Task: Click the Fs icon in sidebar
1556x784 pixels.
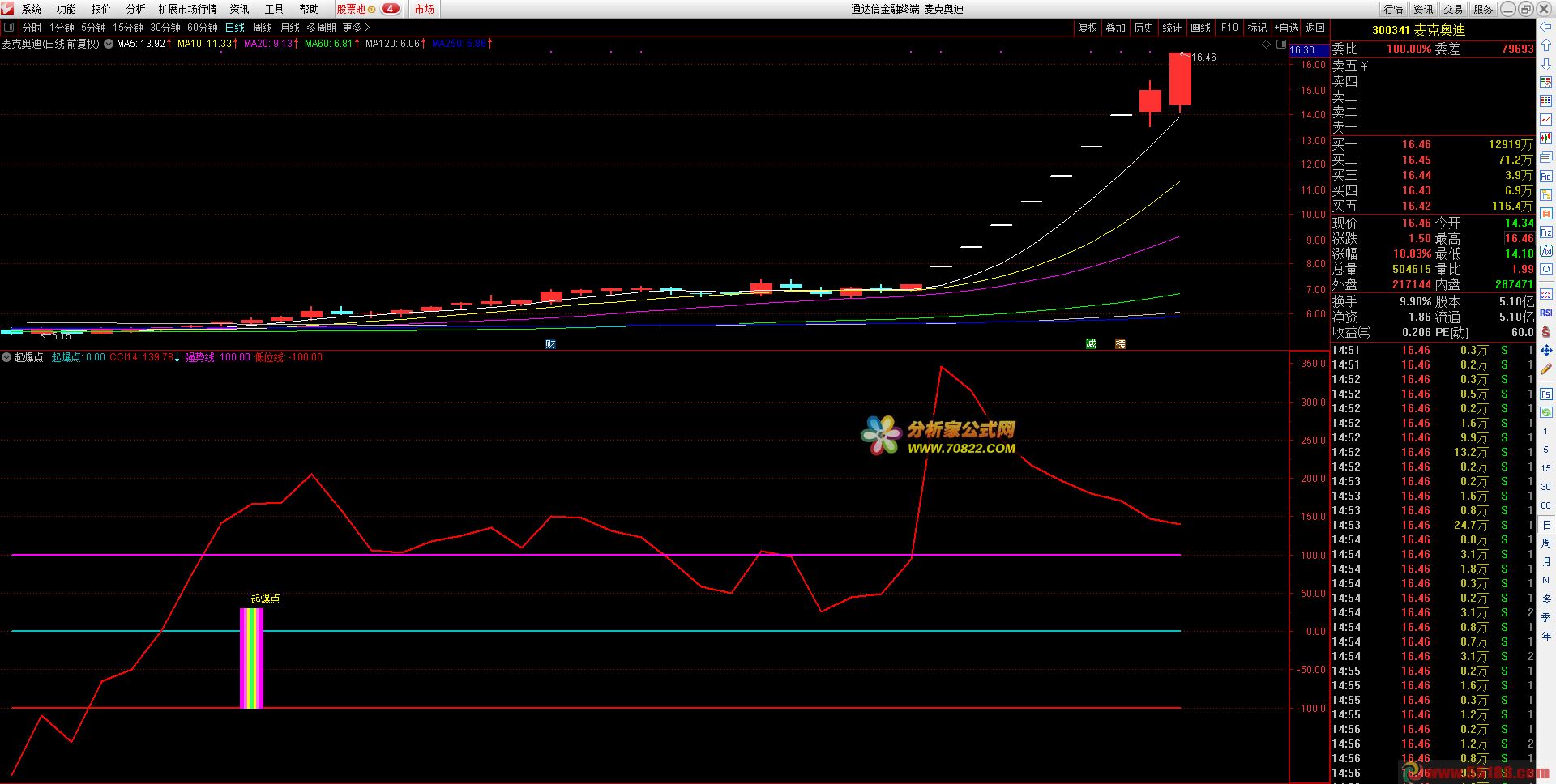Action: point(1545,394)
